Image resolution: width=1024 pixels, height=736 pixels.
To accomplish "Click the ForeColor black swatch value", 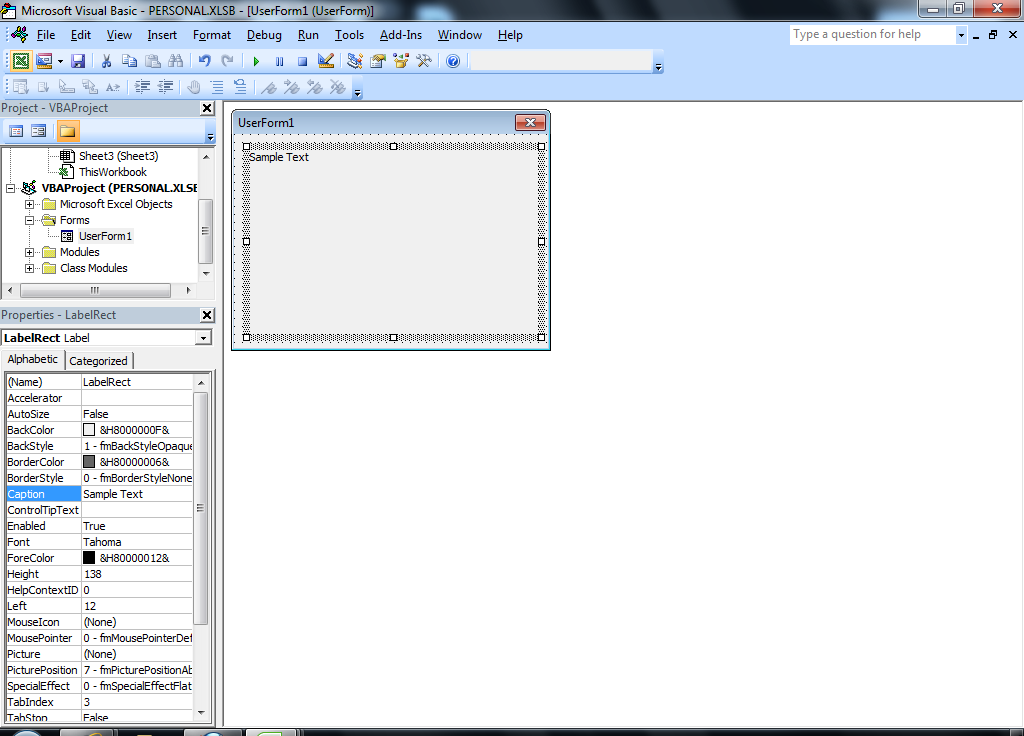I will [89, 558].
